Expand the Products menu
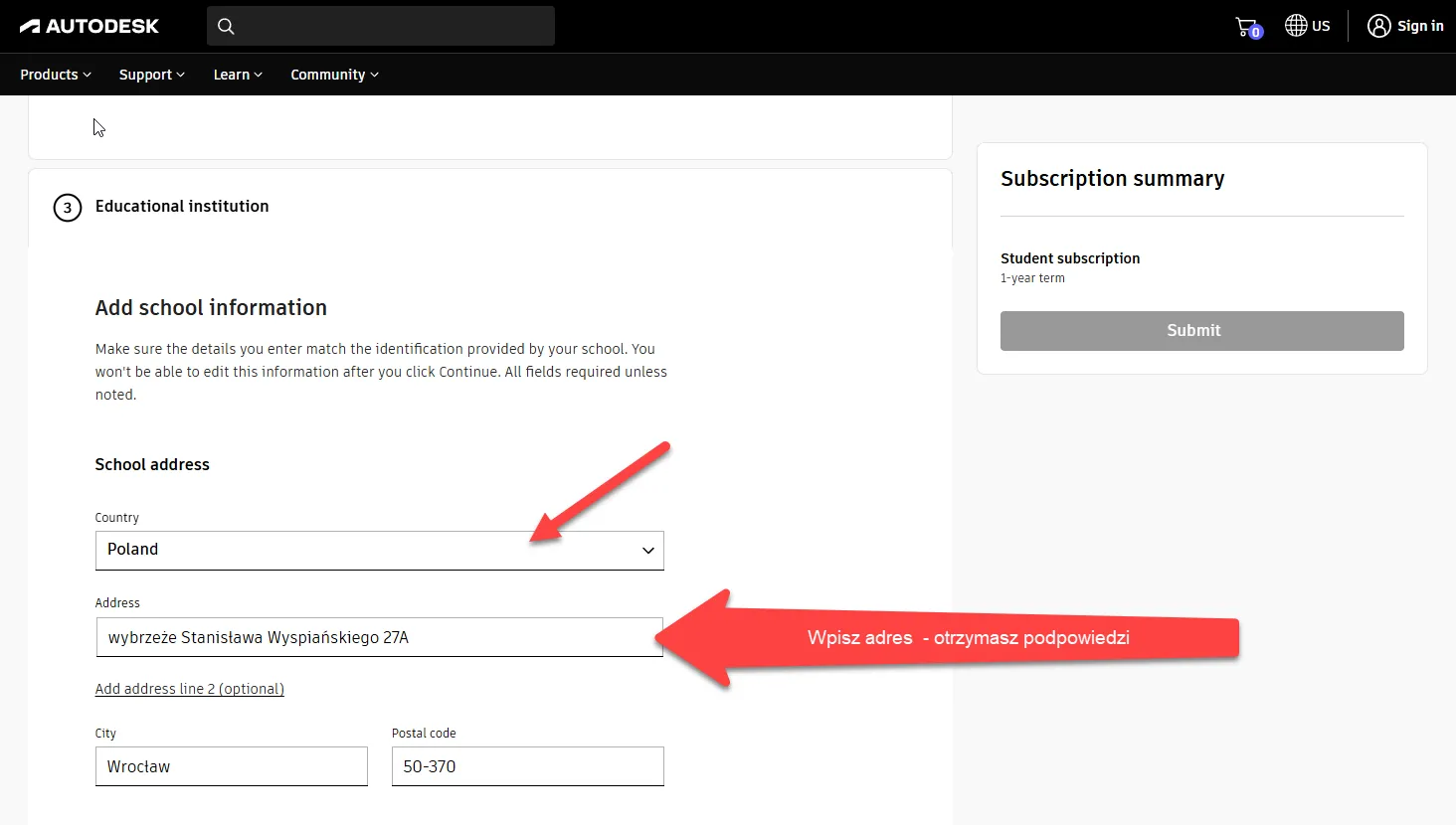 [56, 75]
